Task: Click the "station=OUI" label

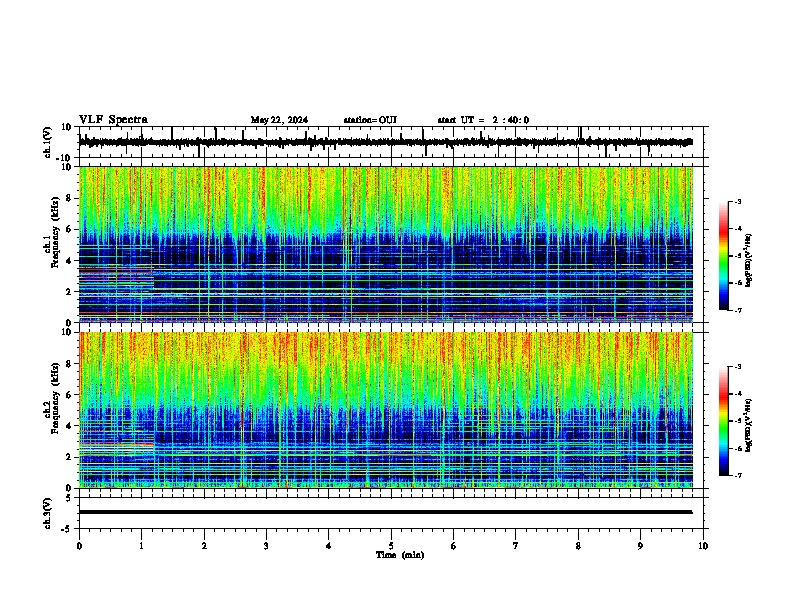Action: (370, 120)
